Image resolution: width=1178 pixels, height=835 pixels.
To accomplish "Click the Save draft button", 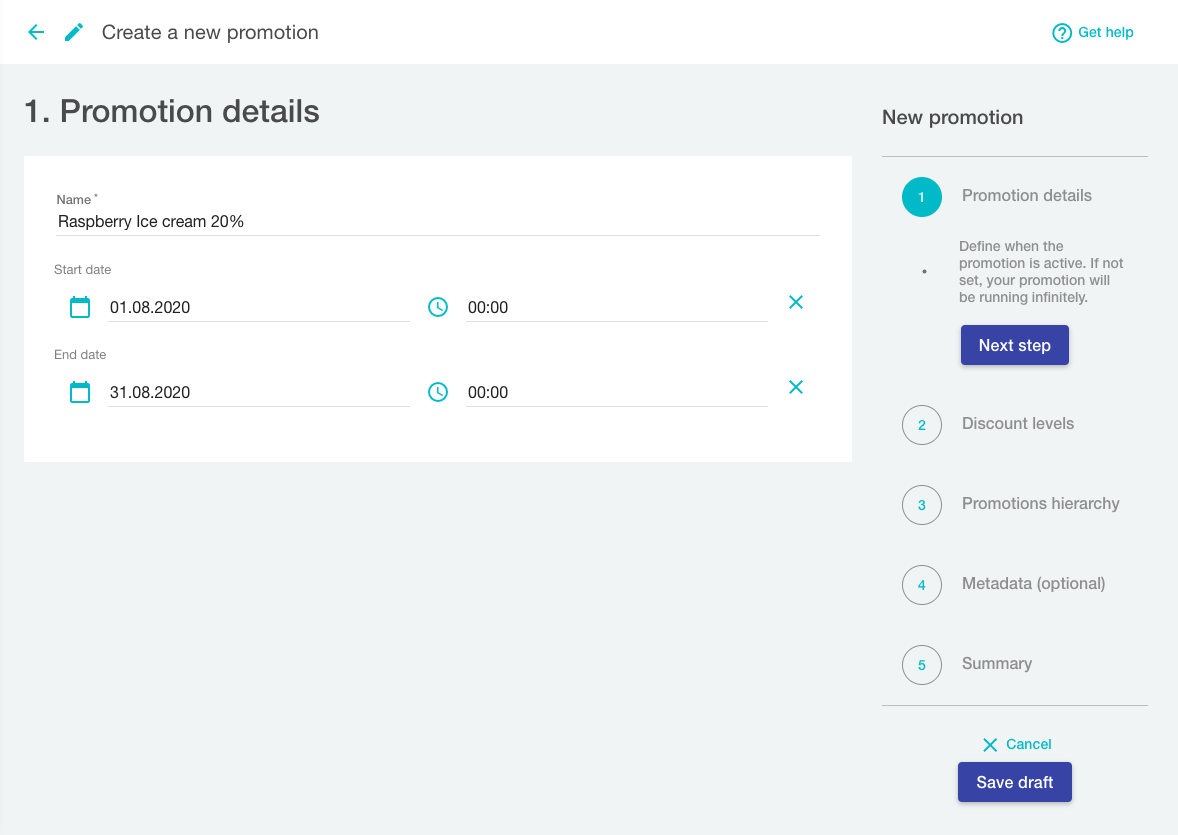I will (1014, 782).
